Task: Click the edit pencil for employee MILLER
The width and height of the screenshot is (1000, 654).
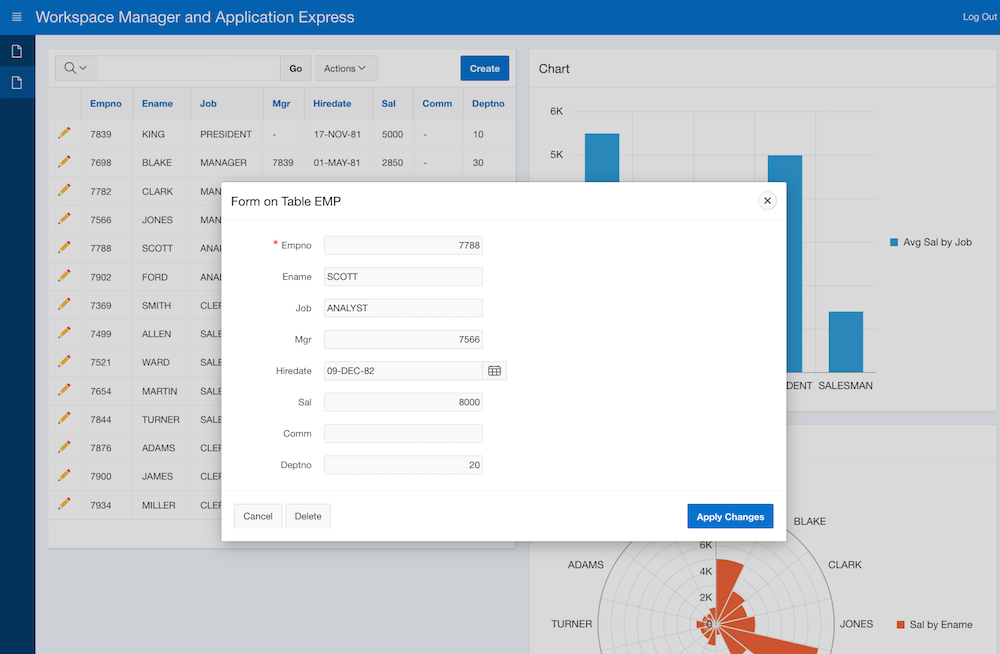Action: (x=63, y=505)
